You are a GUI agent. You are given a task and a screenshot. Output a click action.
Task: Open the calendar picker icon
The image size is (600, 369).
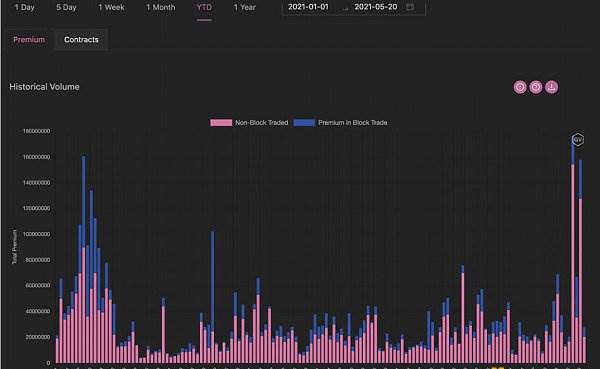coord(410,7)
